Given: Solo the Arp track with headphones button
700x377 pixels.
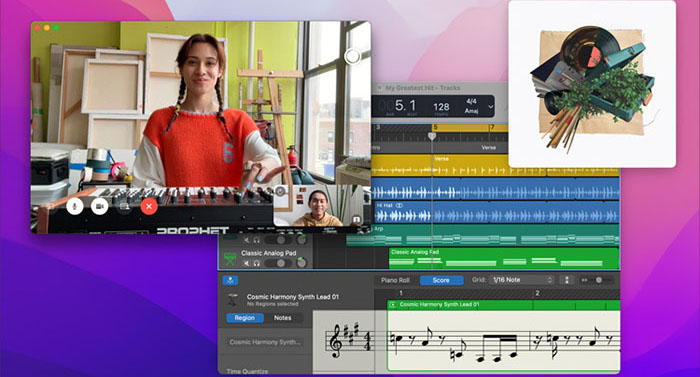Looking at the screenshot, I should (x=257, y=240).
